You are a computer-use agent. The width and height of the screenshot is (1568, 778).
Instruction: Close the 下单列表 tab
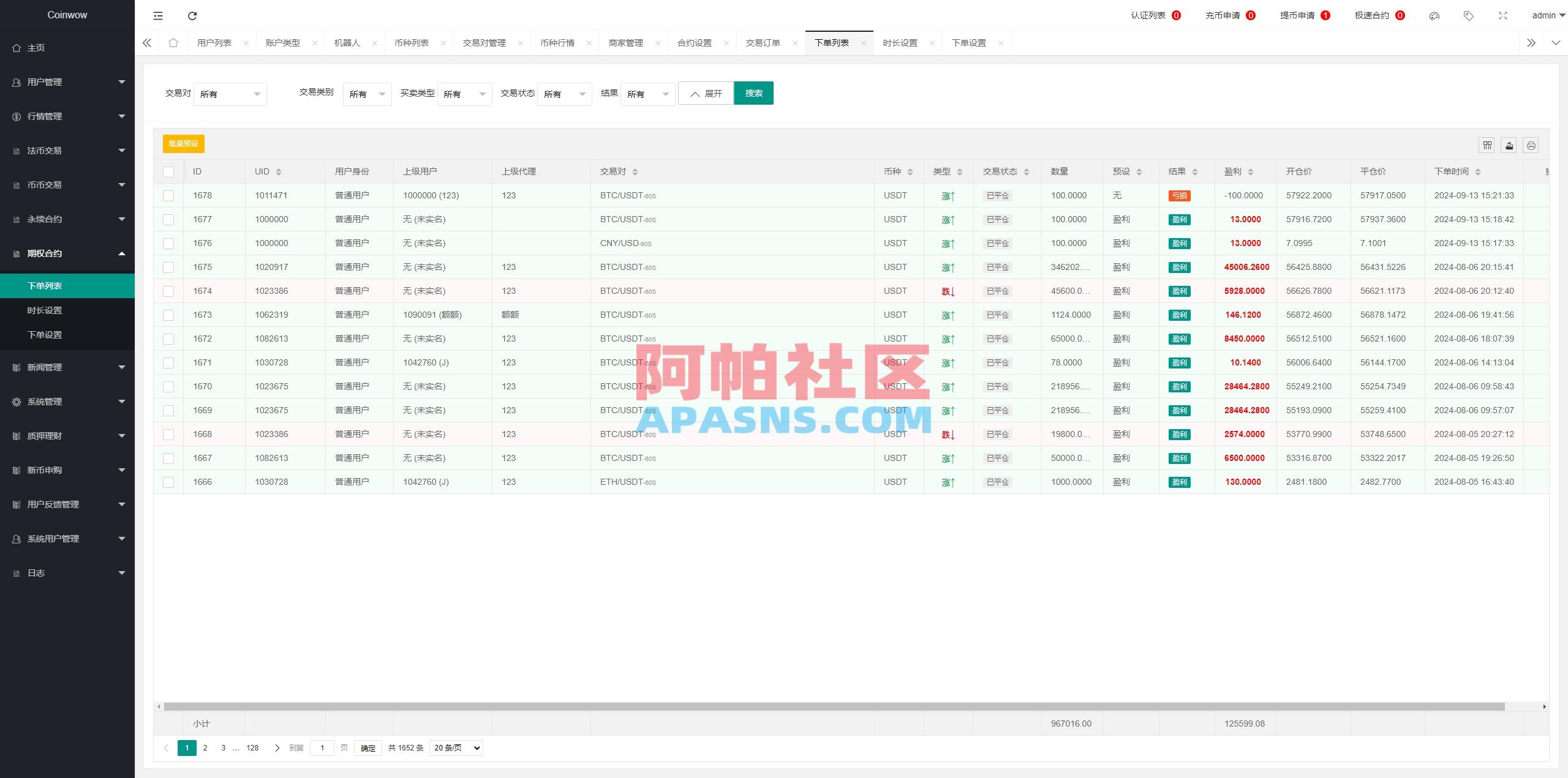(864, 43)
